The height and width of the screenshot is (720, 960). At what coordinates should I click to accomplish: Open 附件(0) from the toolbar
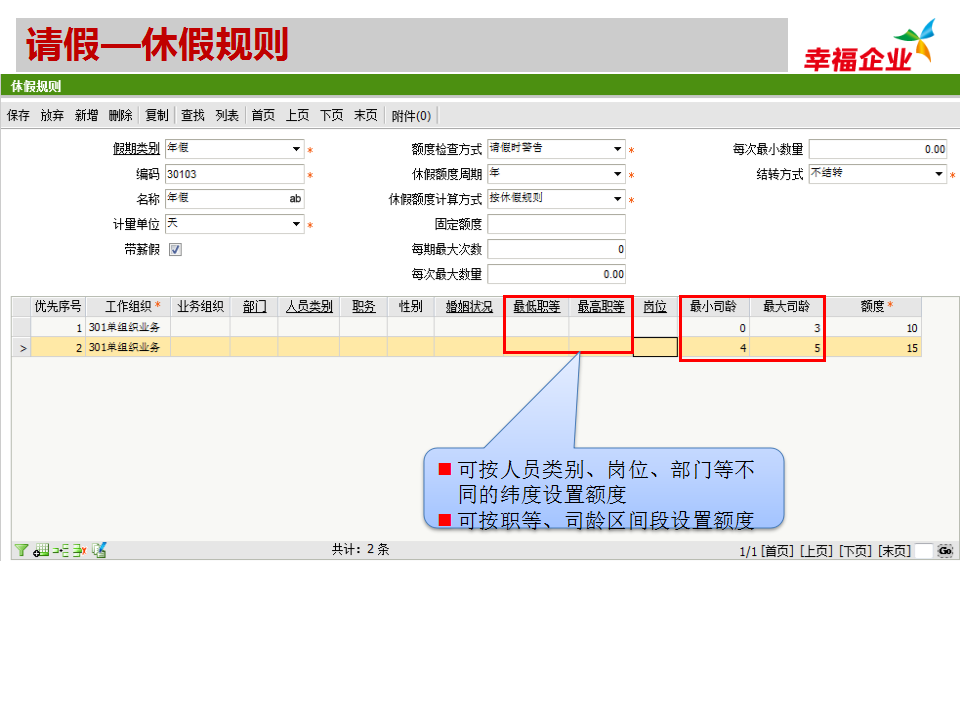pyautogui.click(x=411, y=116)
